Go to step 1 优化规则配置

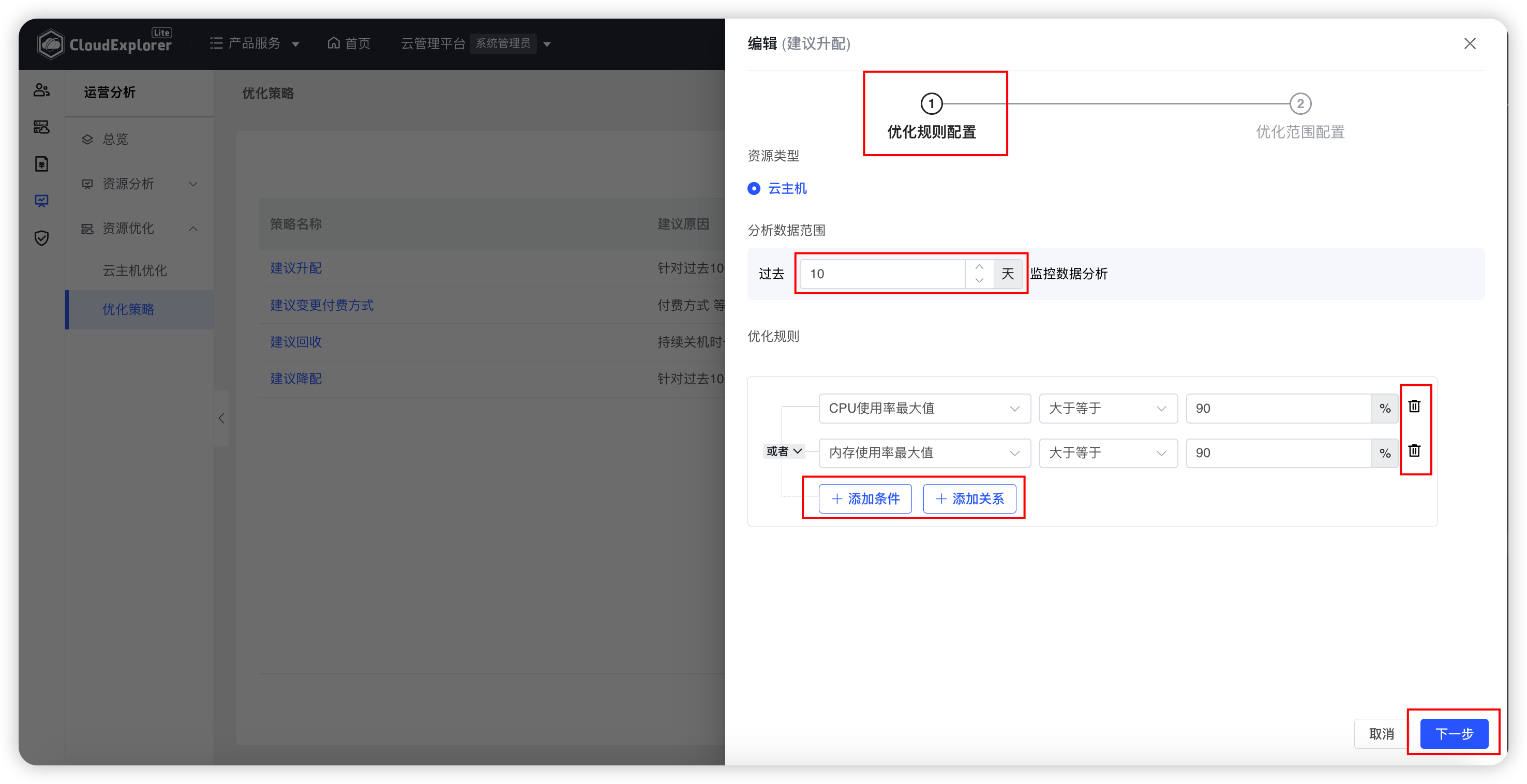(931, 117)
